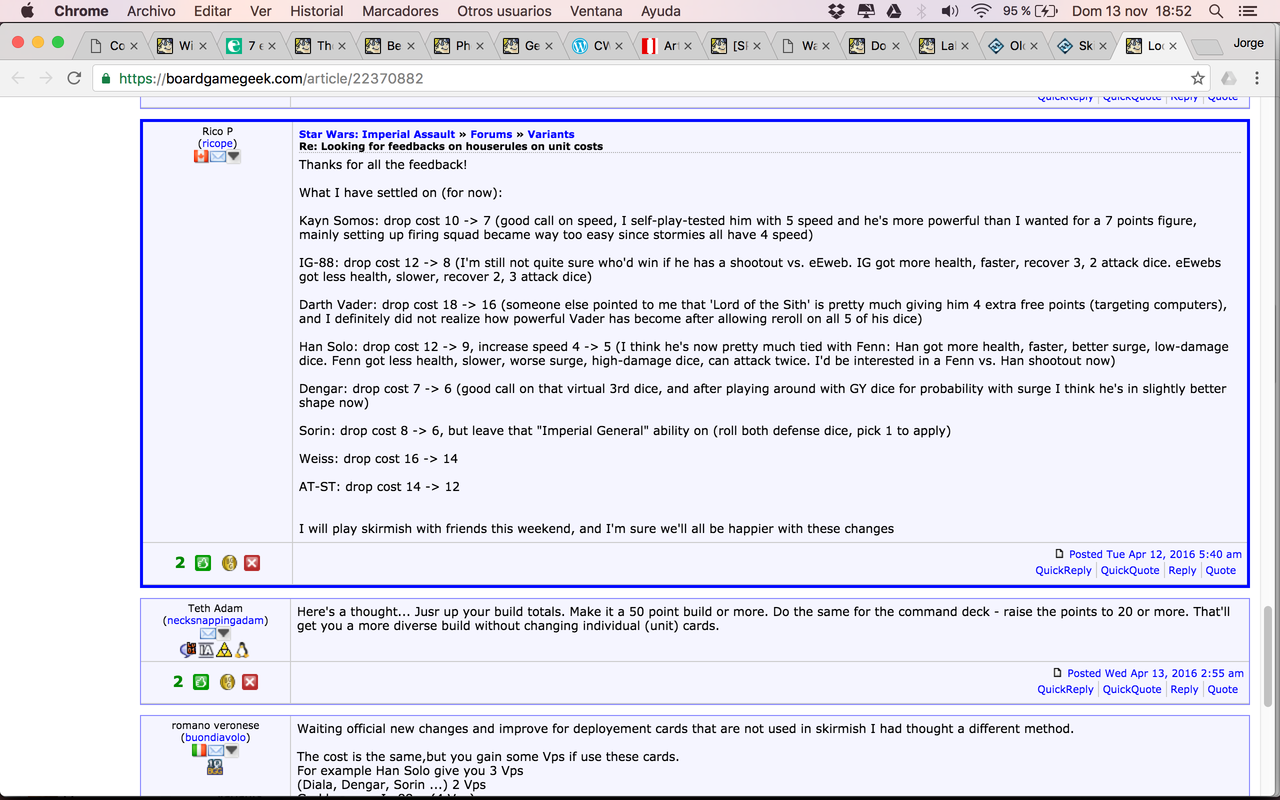Go to Variants breadcrumb link
The height and width of the screenshot is (800, 1280).
point(551,134)
